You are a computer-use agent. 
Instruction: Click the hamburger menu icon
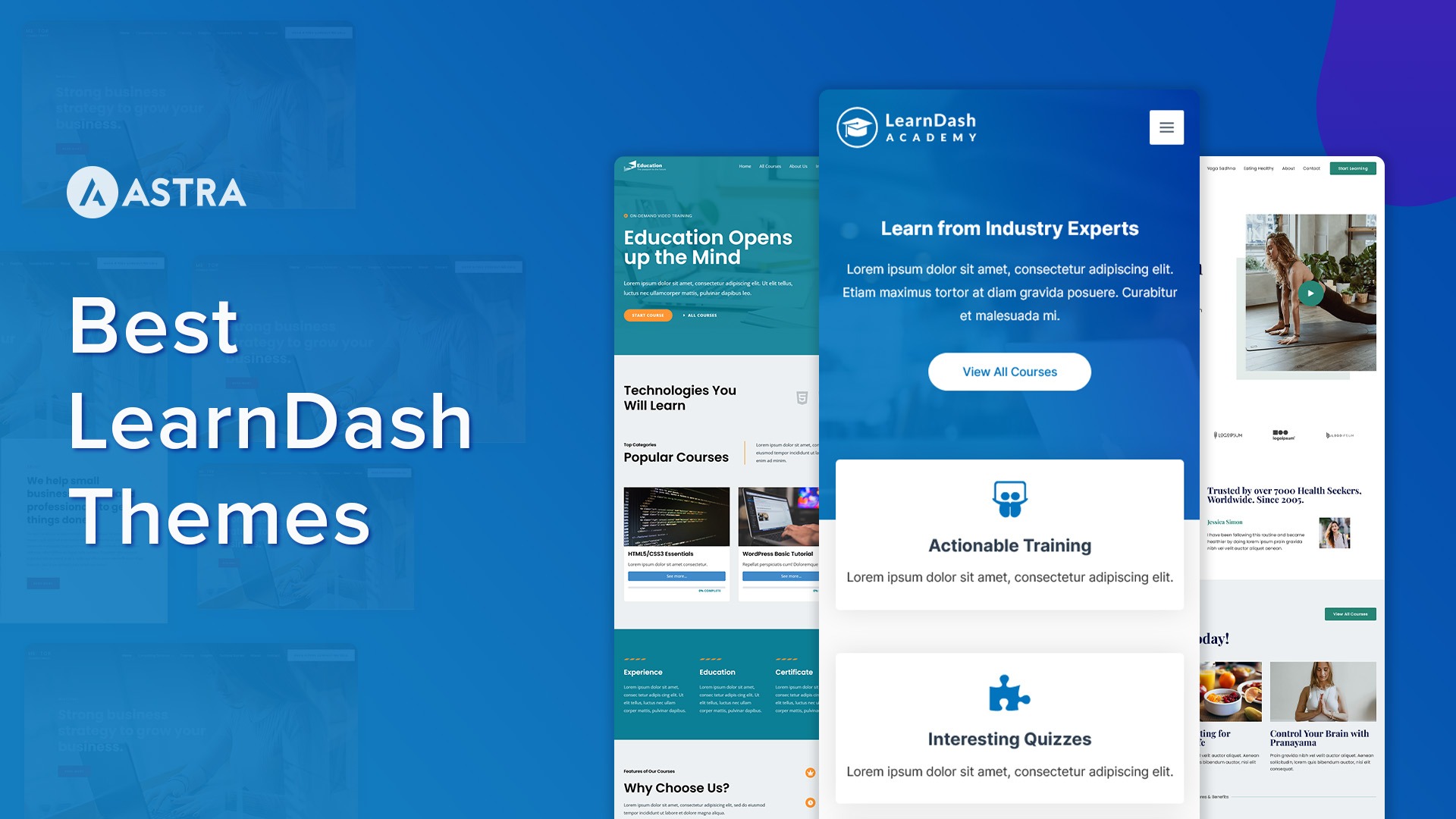pyautogui.click(x=1166, y=127)
